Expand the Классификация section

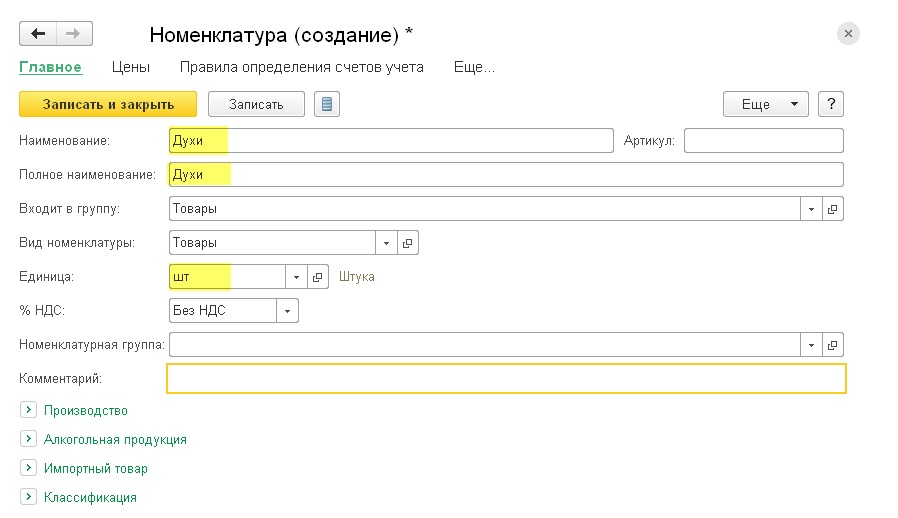pyautogui.click(x=28, y=497)
